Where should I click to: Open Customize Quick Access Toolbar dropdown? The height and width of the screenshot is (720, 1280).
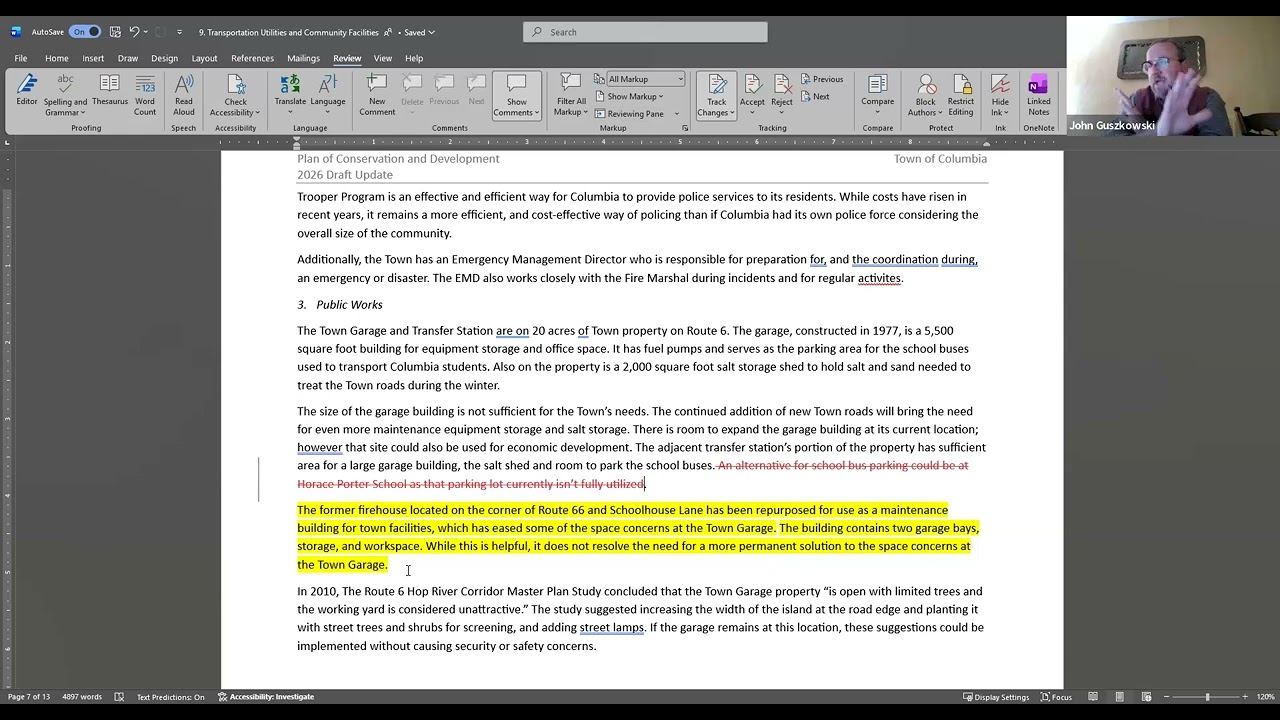(180, 32)
